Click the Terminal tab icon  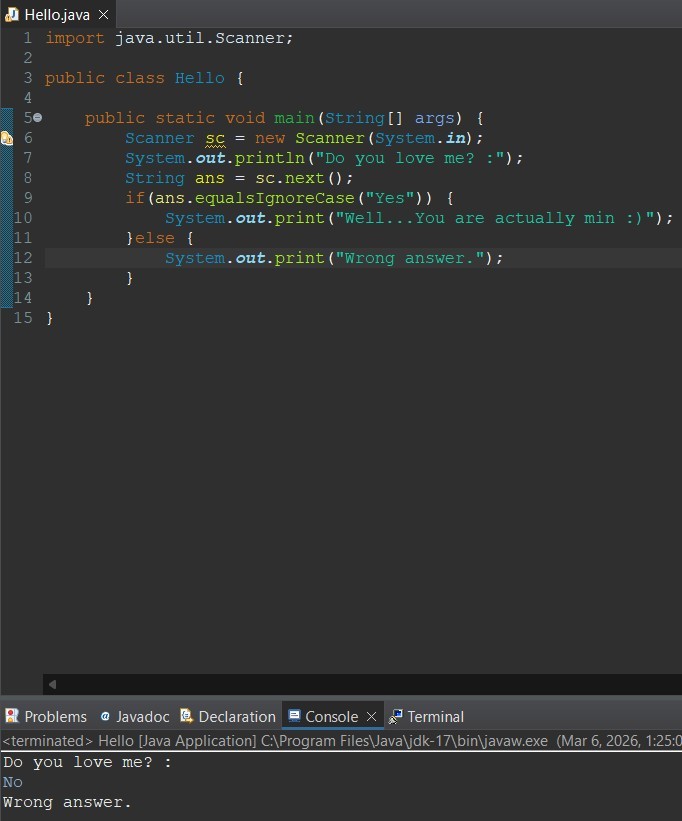pos(396,716)
